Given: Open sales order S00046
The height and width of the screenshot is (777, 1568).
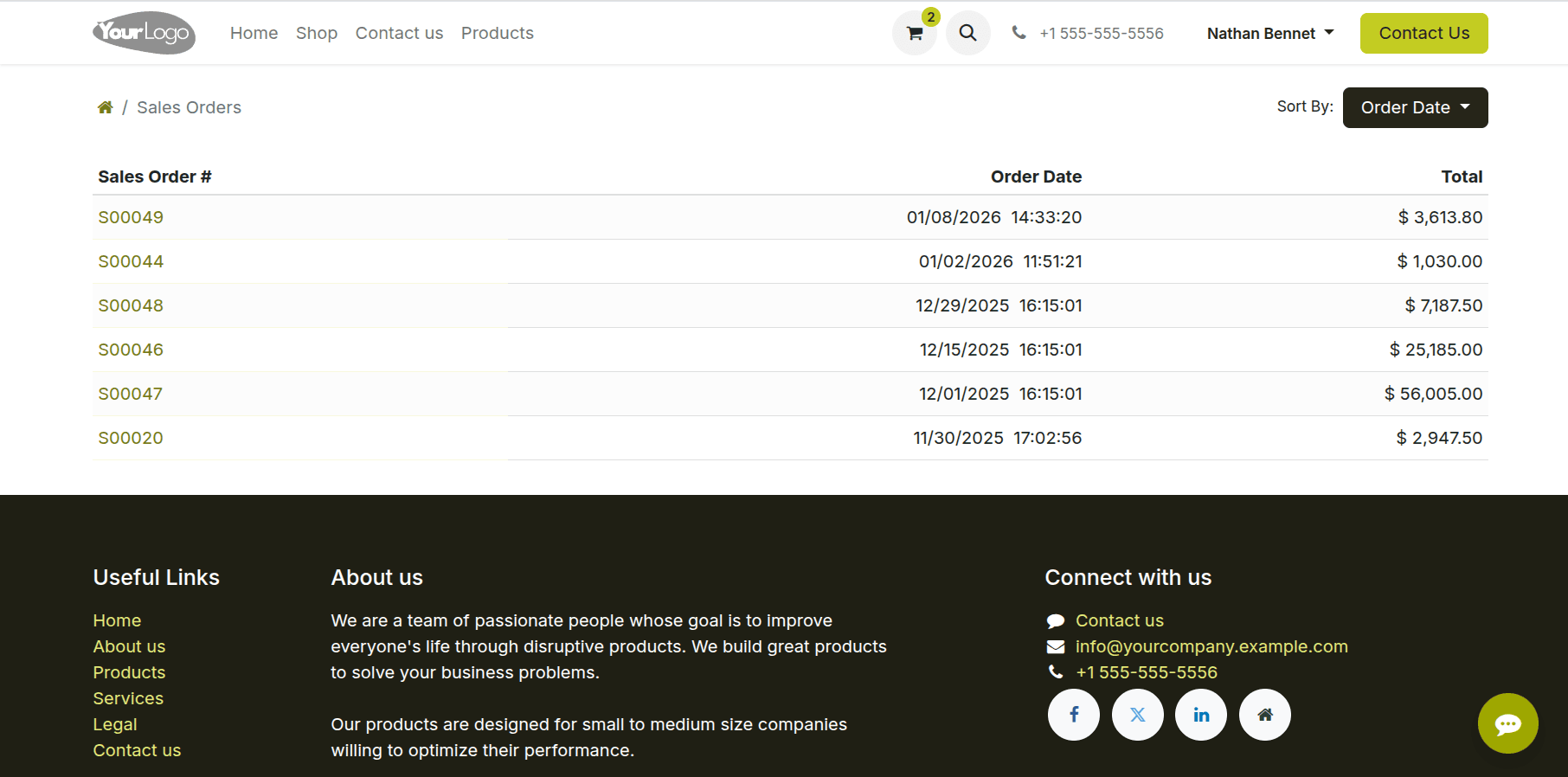Looking at the screenshot, I should coord(131,350).
